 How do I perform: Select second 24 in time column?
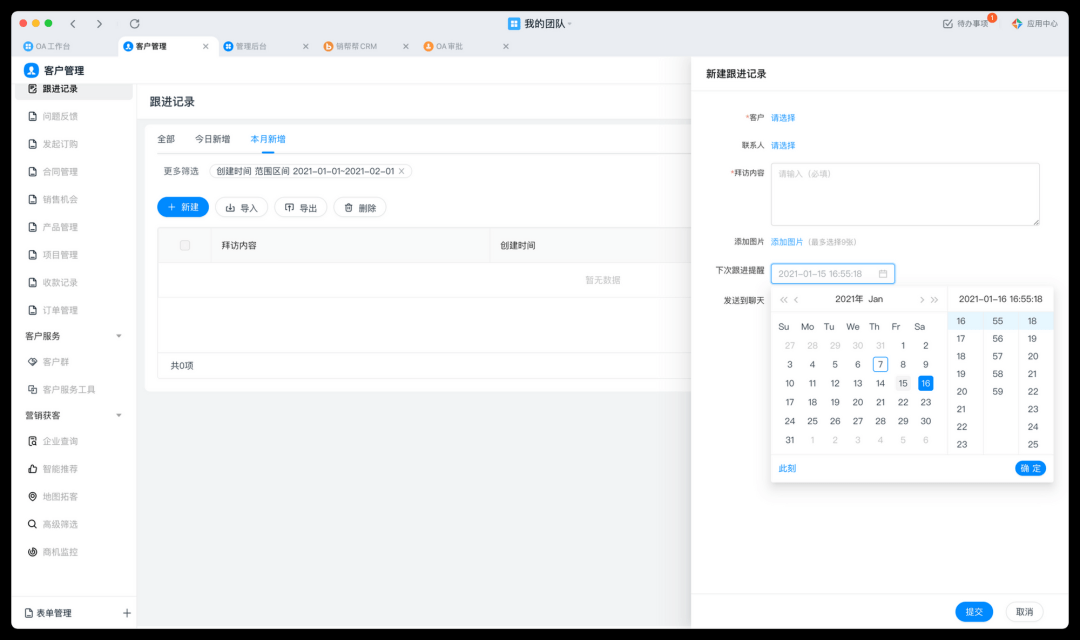pyautogui.click(x=1032, y=426)
